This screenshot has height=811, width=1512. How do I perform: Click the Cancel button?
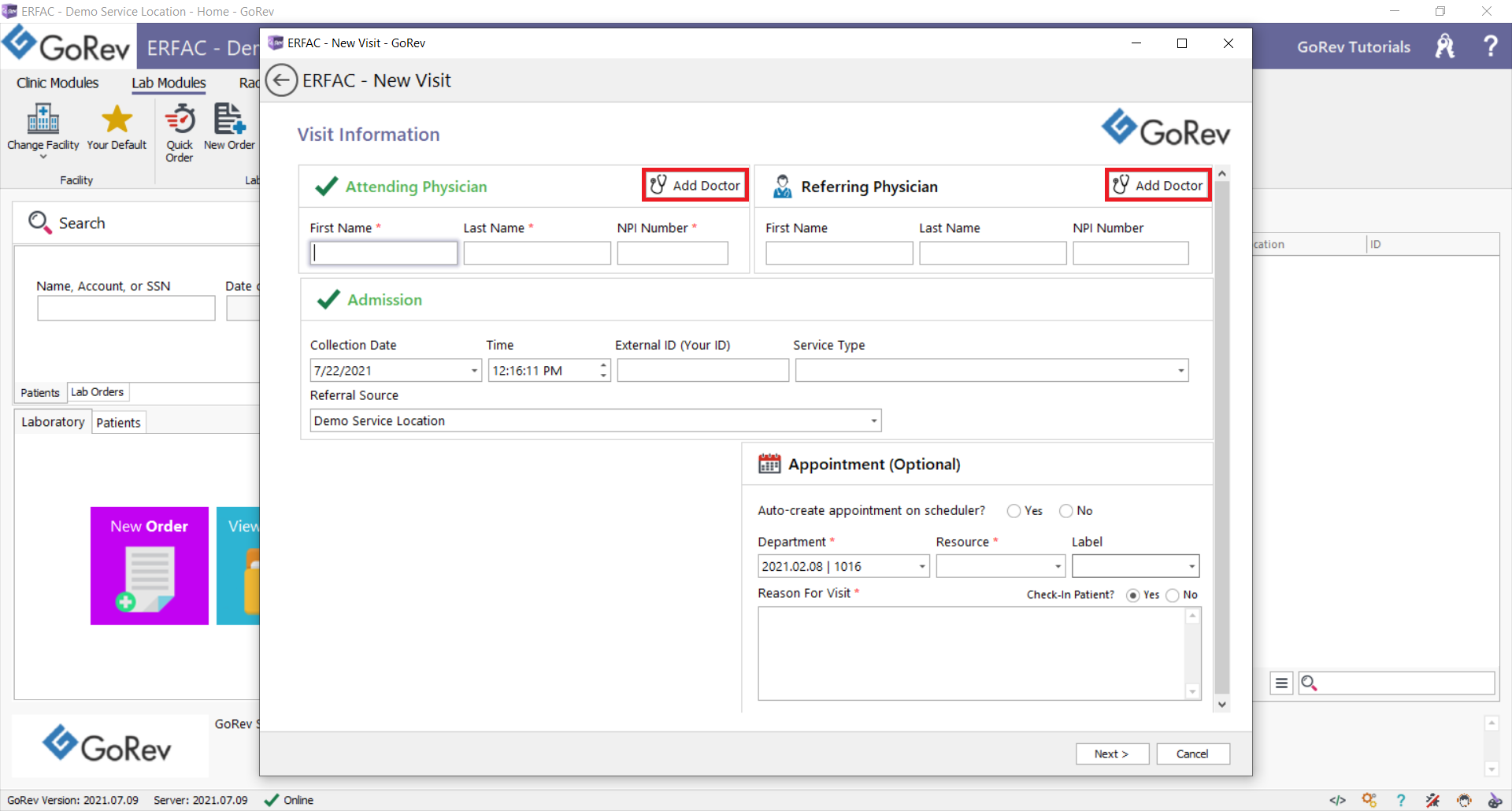(1192, 754)
